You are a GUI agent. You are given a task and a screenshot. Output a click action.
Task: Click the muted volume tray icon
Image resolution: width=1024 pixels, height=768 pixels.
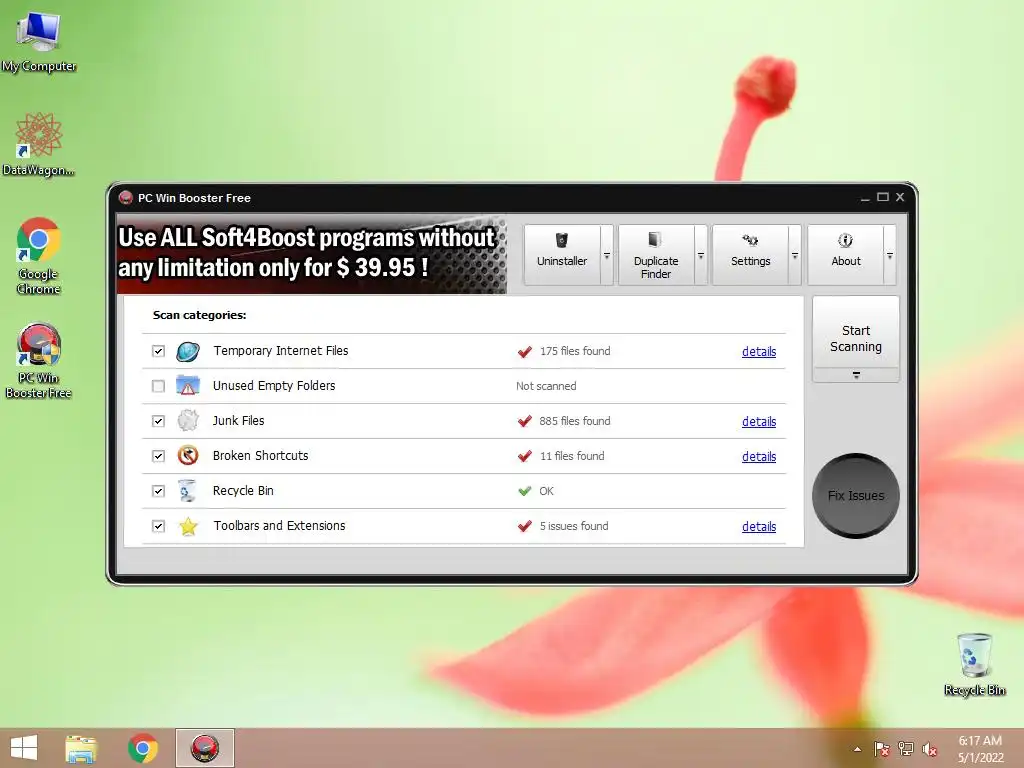click(x=930, y=749)
